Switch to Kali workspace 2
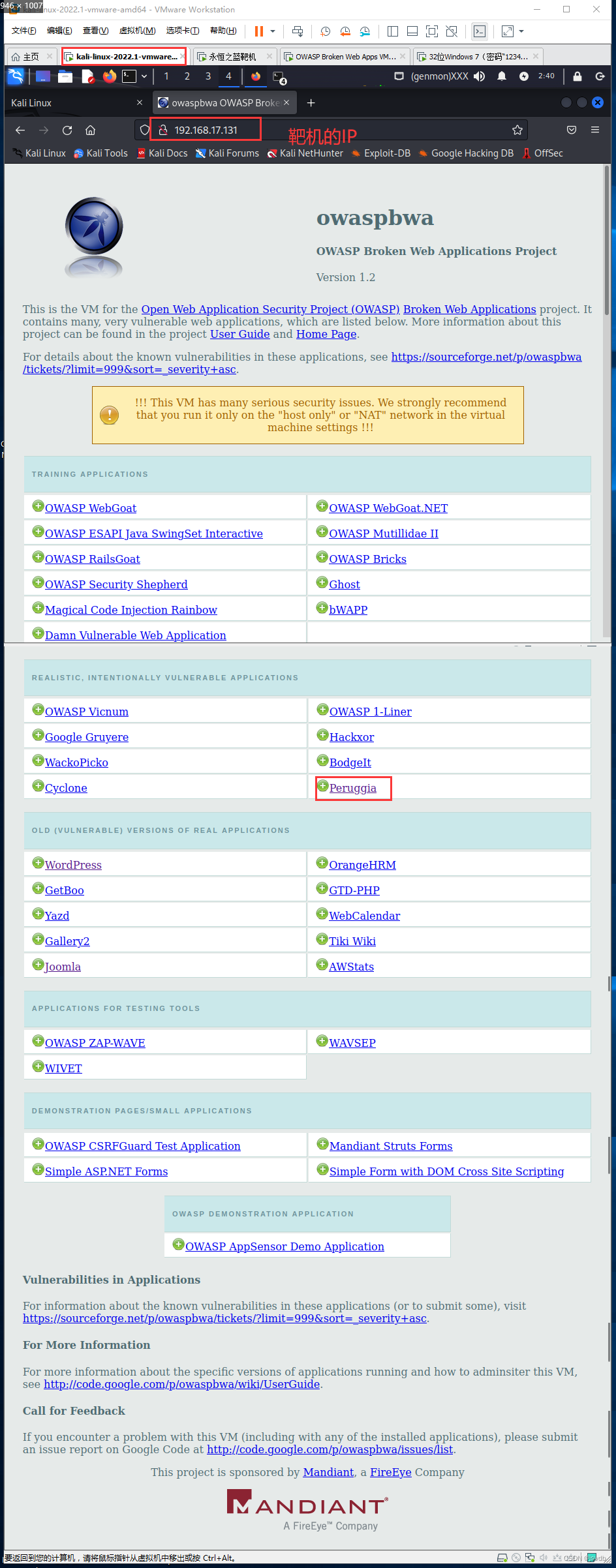Screen dimensions: 616x1568 (187, 76)
